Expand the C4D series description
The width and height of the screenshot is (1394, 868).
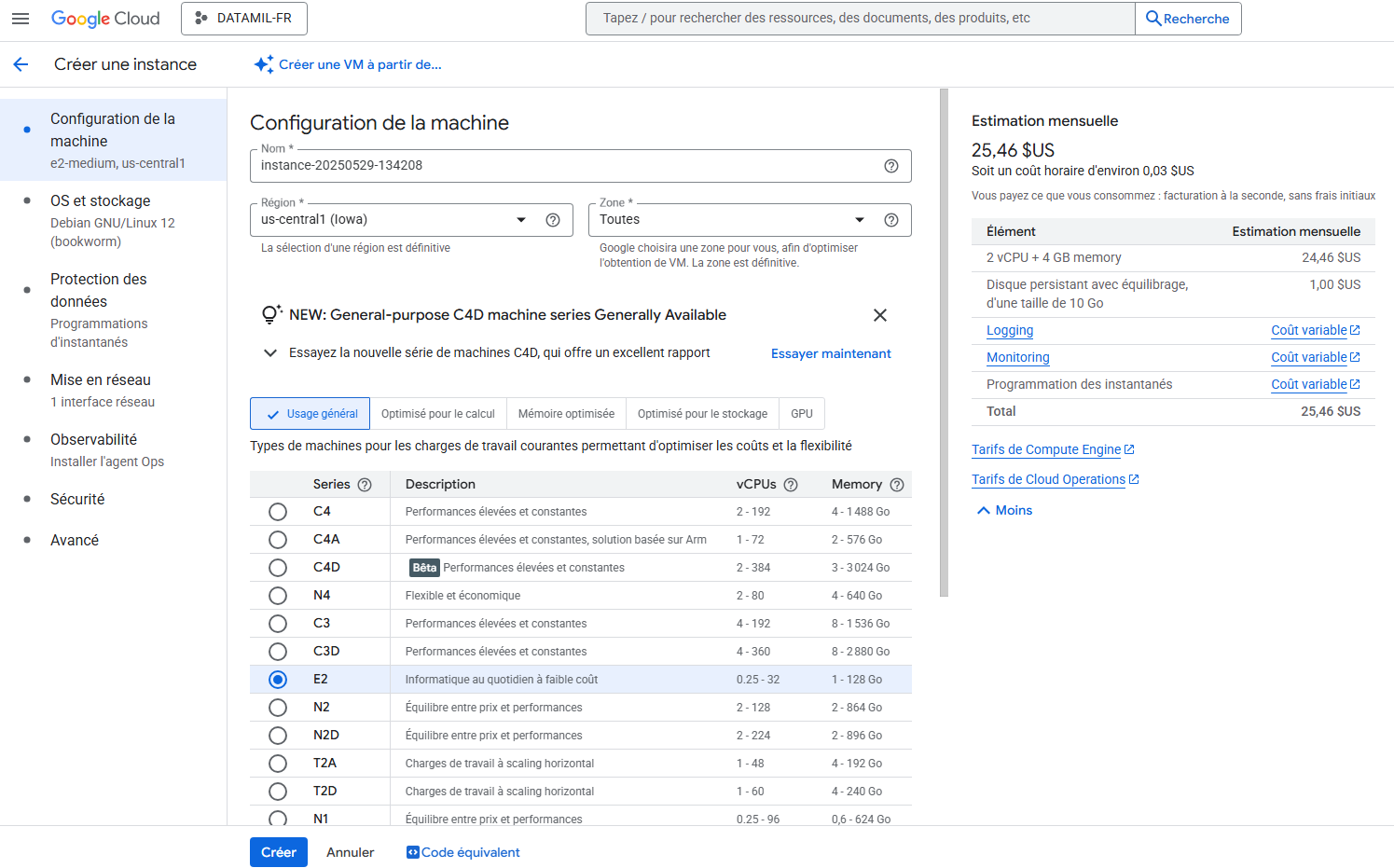point(270,353)
